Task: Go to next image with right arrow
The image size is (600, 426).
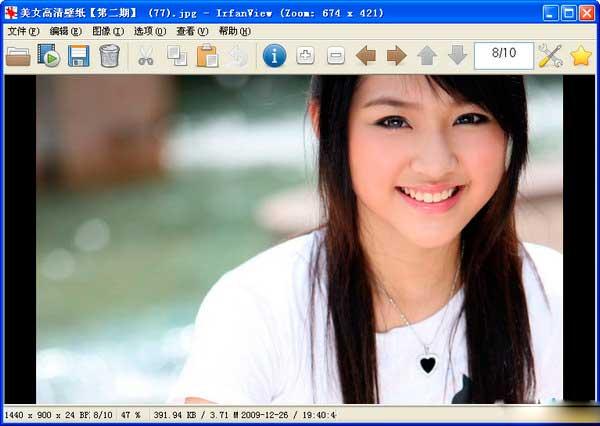Action: pyautogui.click(x=396, y=56)
